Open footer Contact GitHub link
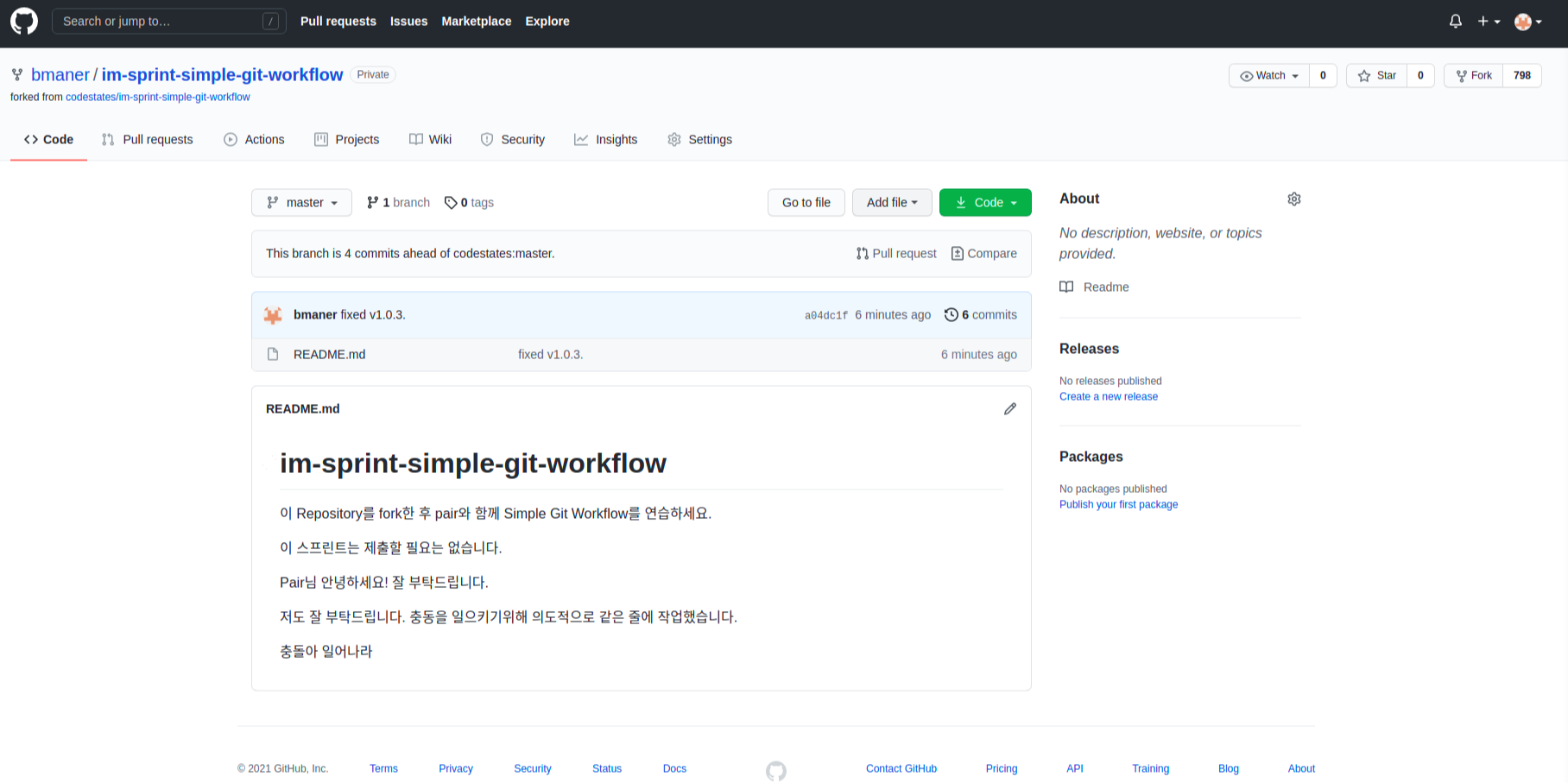The width and height of the screenshot is (1568, 783). click(x=901, y=768)
